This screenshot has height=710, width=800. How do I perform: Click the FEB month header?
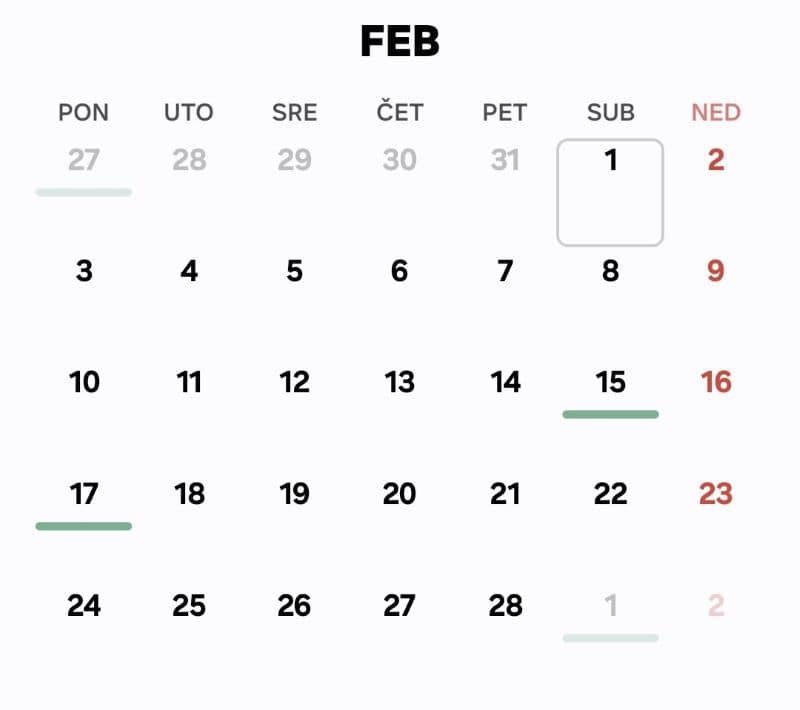tap(400, 42)
